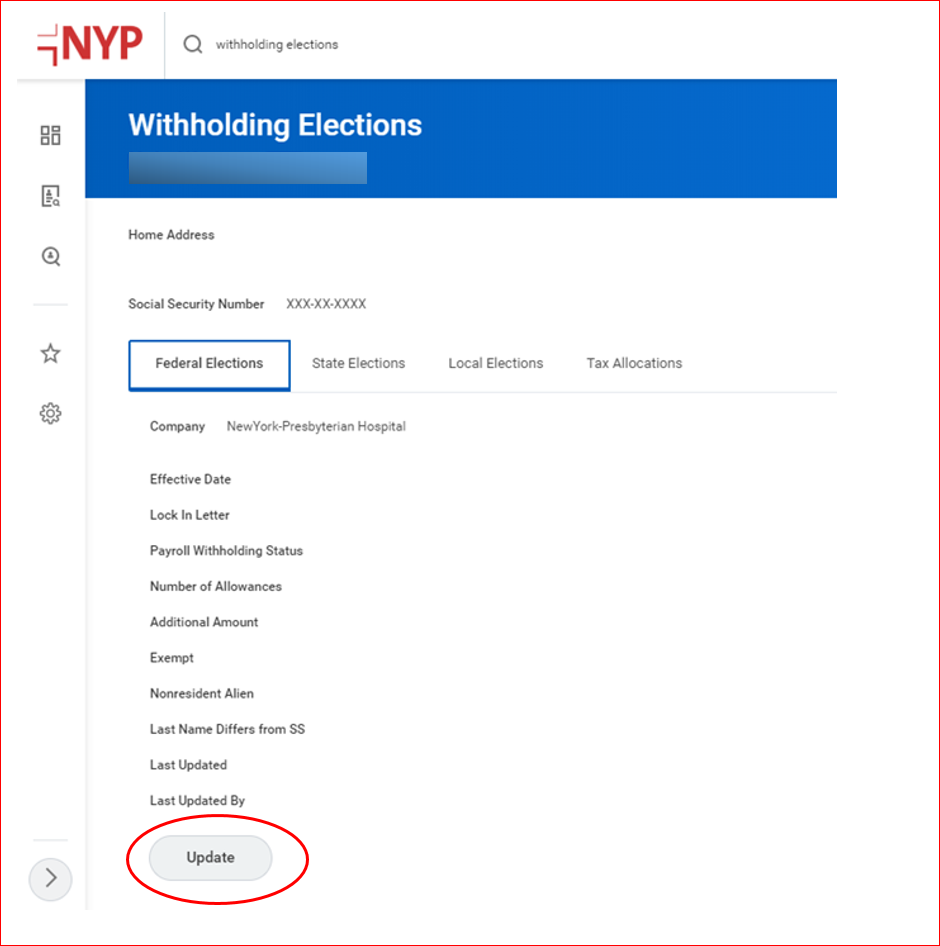Click the circular magnifier icon in sidebar
940x946 pixels.
50,257
